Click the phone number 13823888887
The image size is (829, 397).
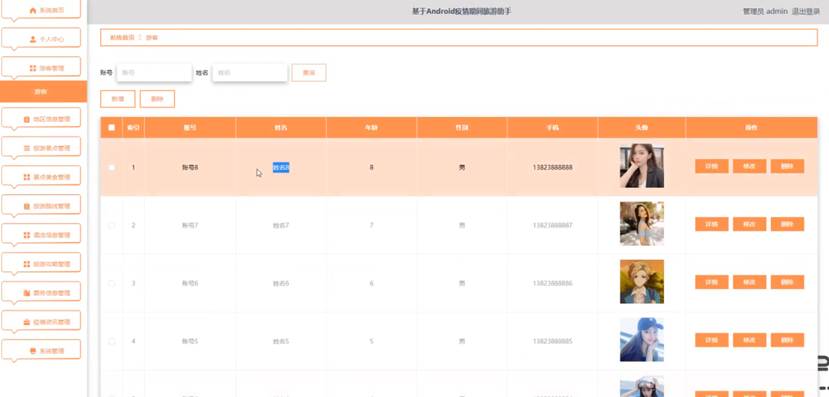(x=552, y=225)
